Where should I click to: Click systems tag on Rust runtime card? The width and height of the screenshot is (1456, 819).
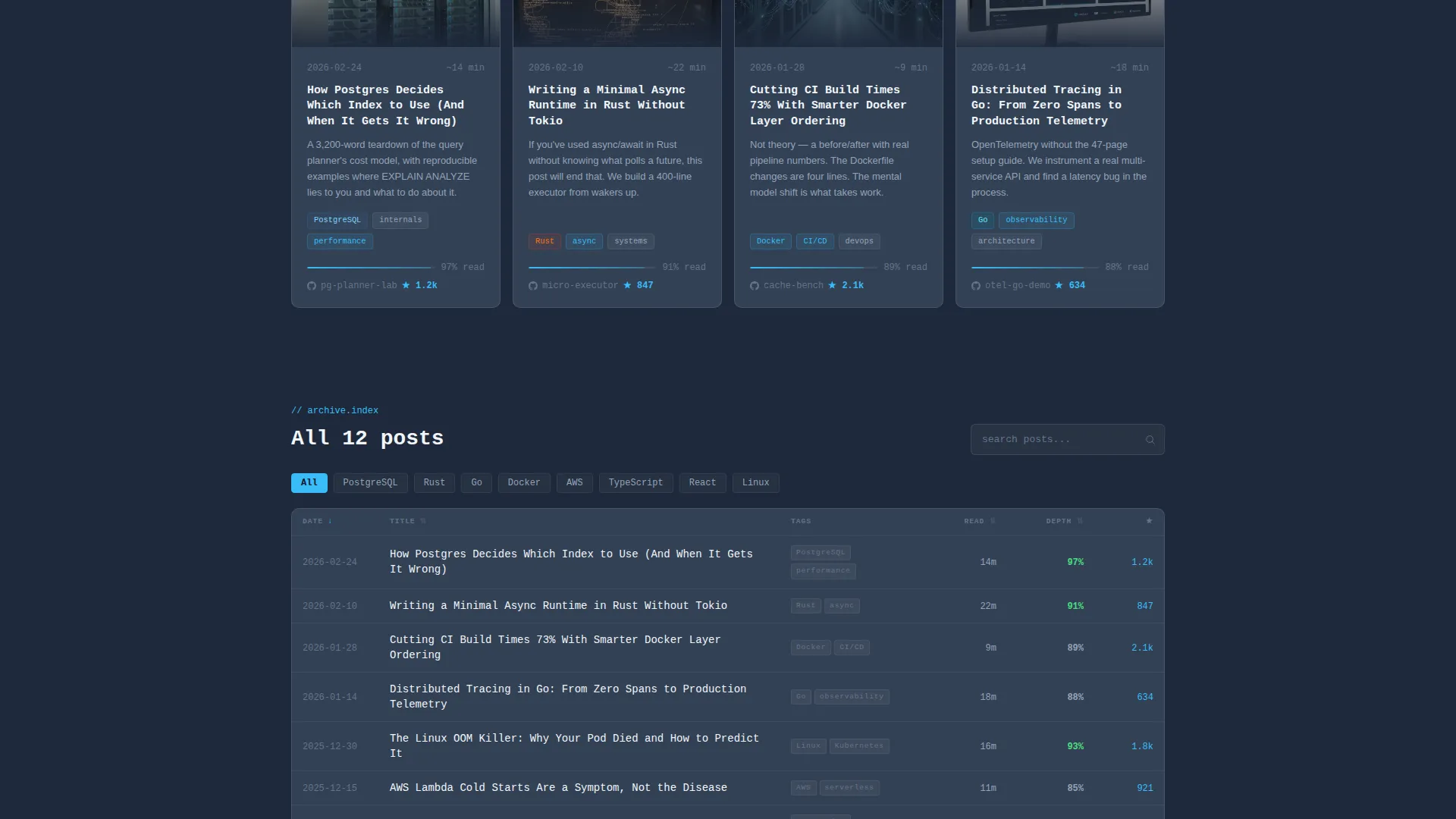coord(631,242)
